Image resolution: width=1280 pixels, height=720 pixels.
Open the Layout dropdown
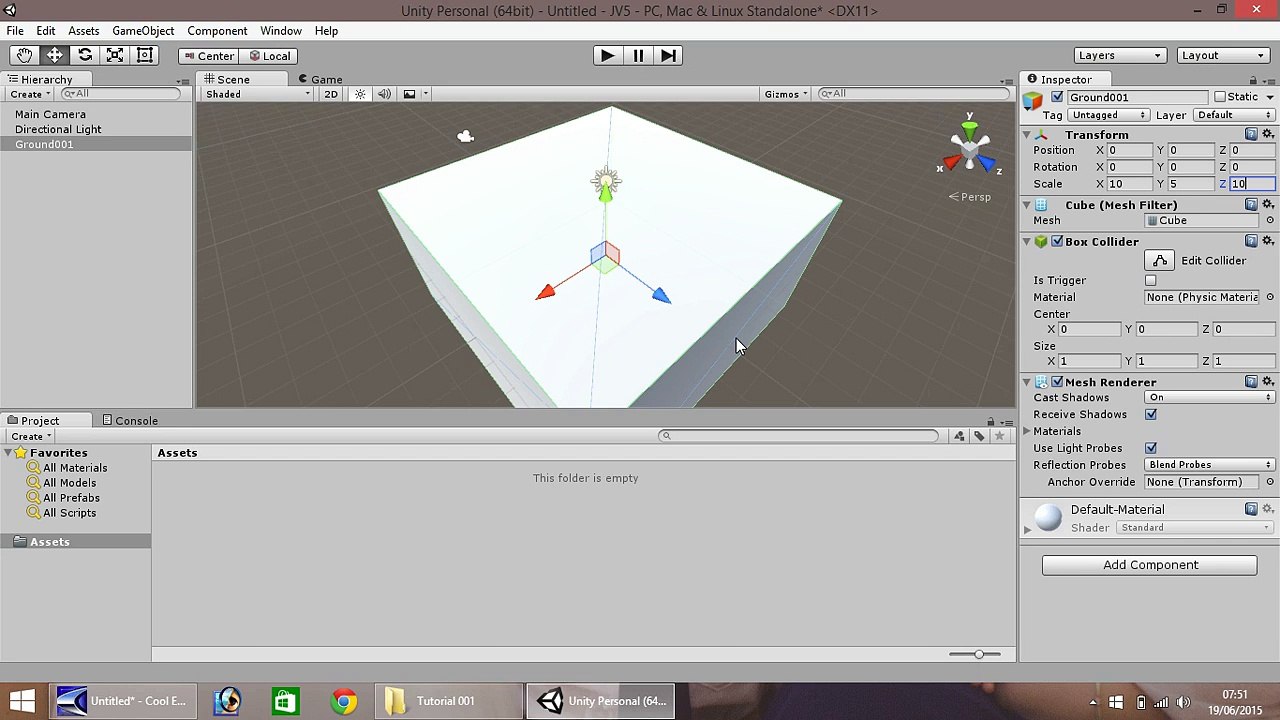(x=1222, y=56)
